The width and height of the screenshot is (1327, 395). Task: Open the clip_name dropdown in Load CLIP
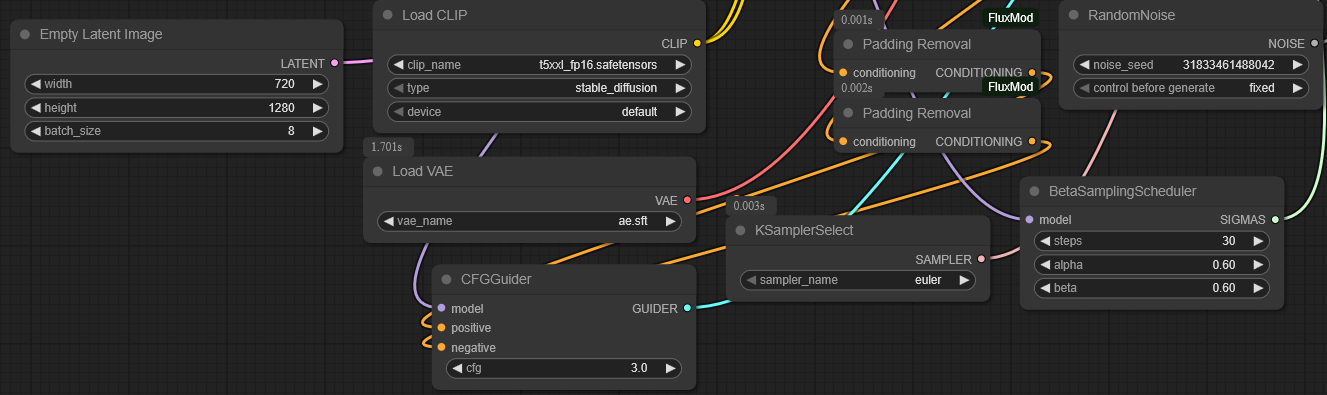539,65
